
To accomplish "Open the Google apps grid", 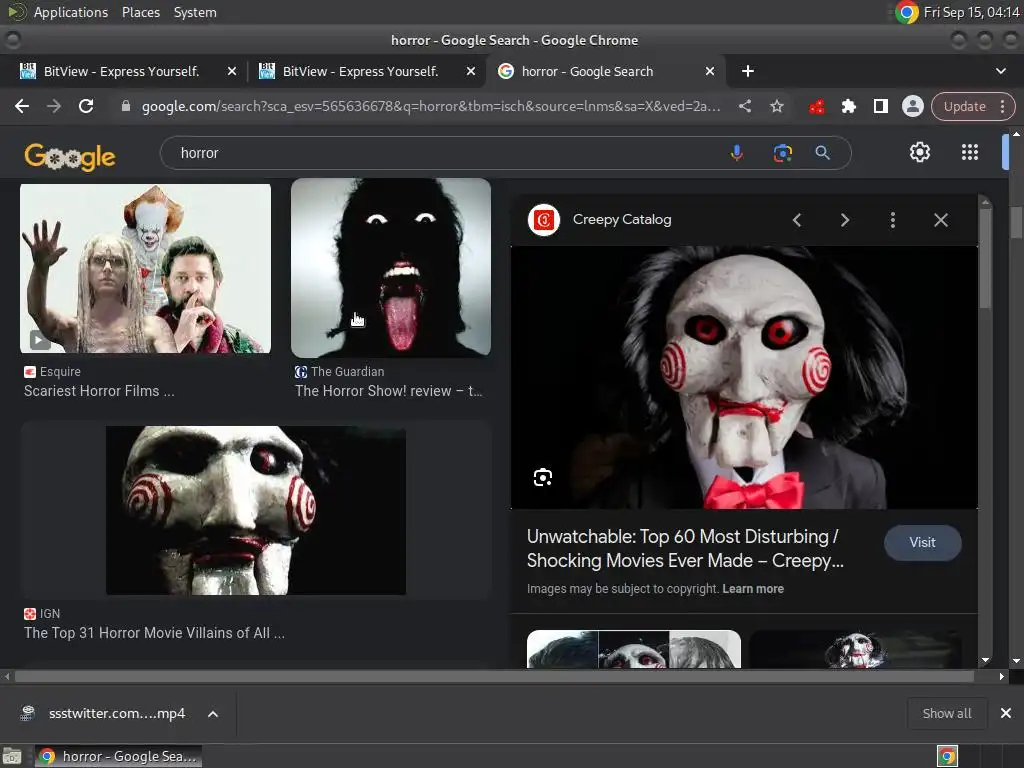I will tap(970, 152).
